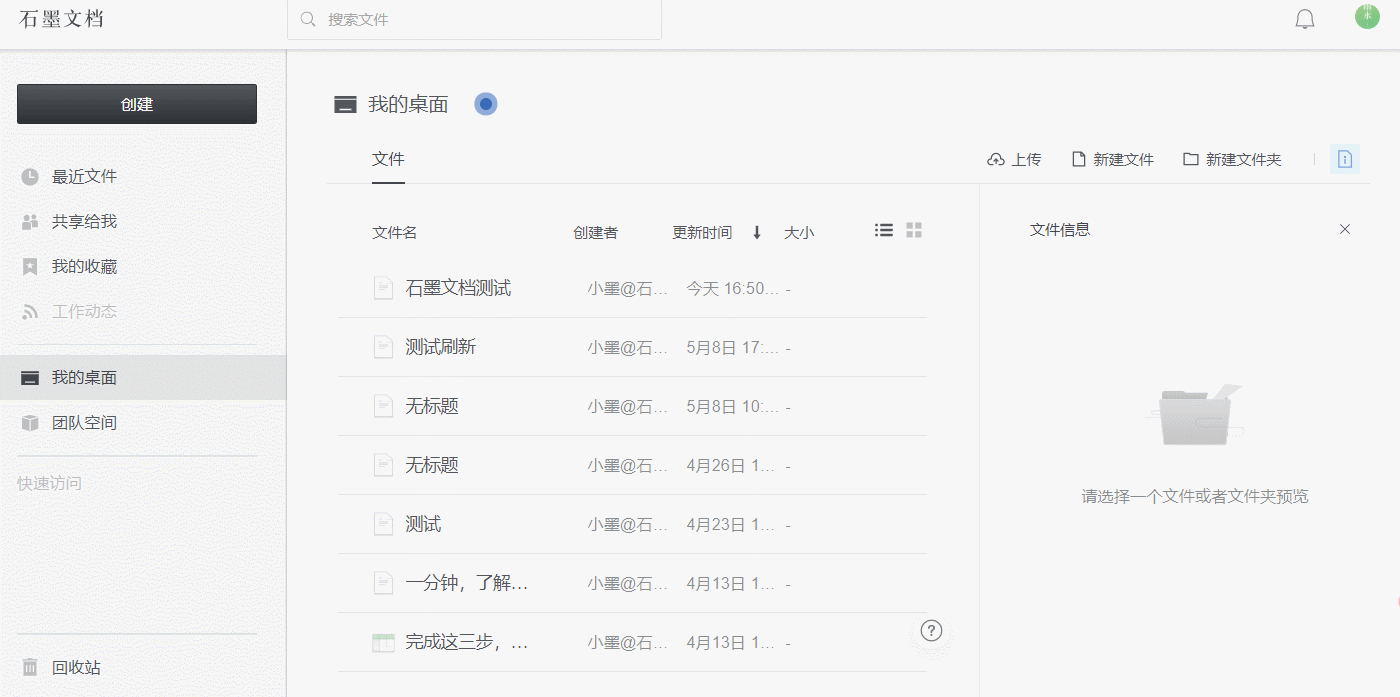
Task: Select 我的桌面 in the sidebar
Action: 143,378
